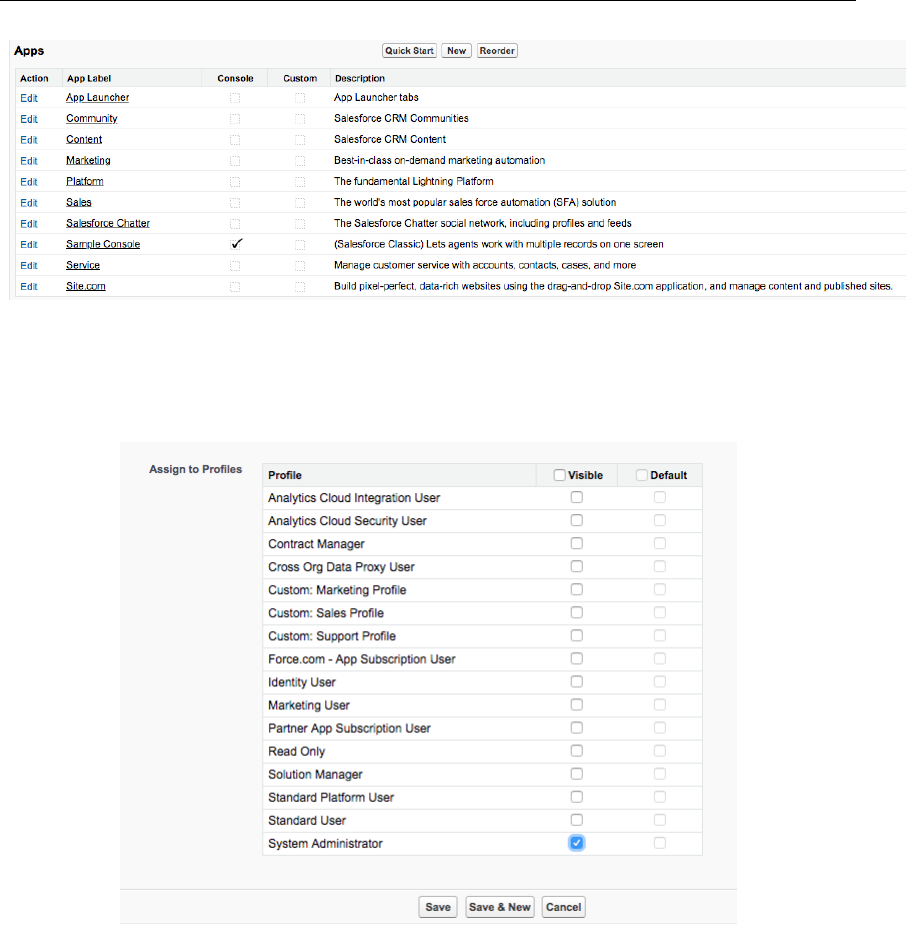Check Visible for Marketing User
This screenshot has height=941, width=906.
point(577,705)
